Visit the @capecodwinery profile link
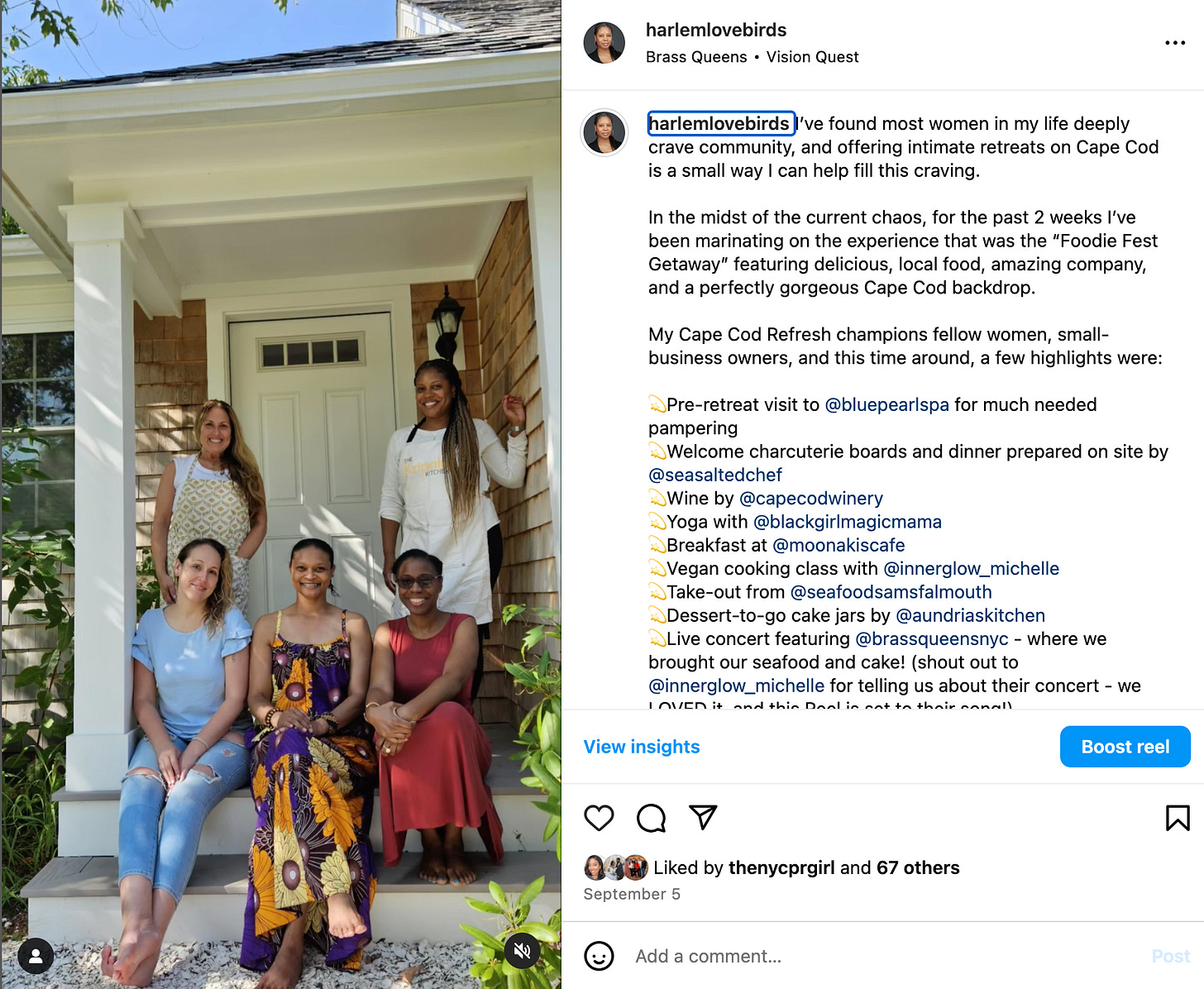Viewport: 1204px width, 989px height. click(811, 498)
